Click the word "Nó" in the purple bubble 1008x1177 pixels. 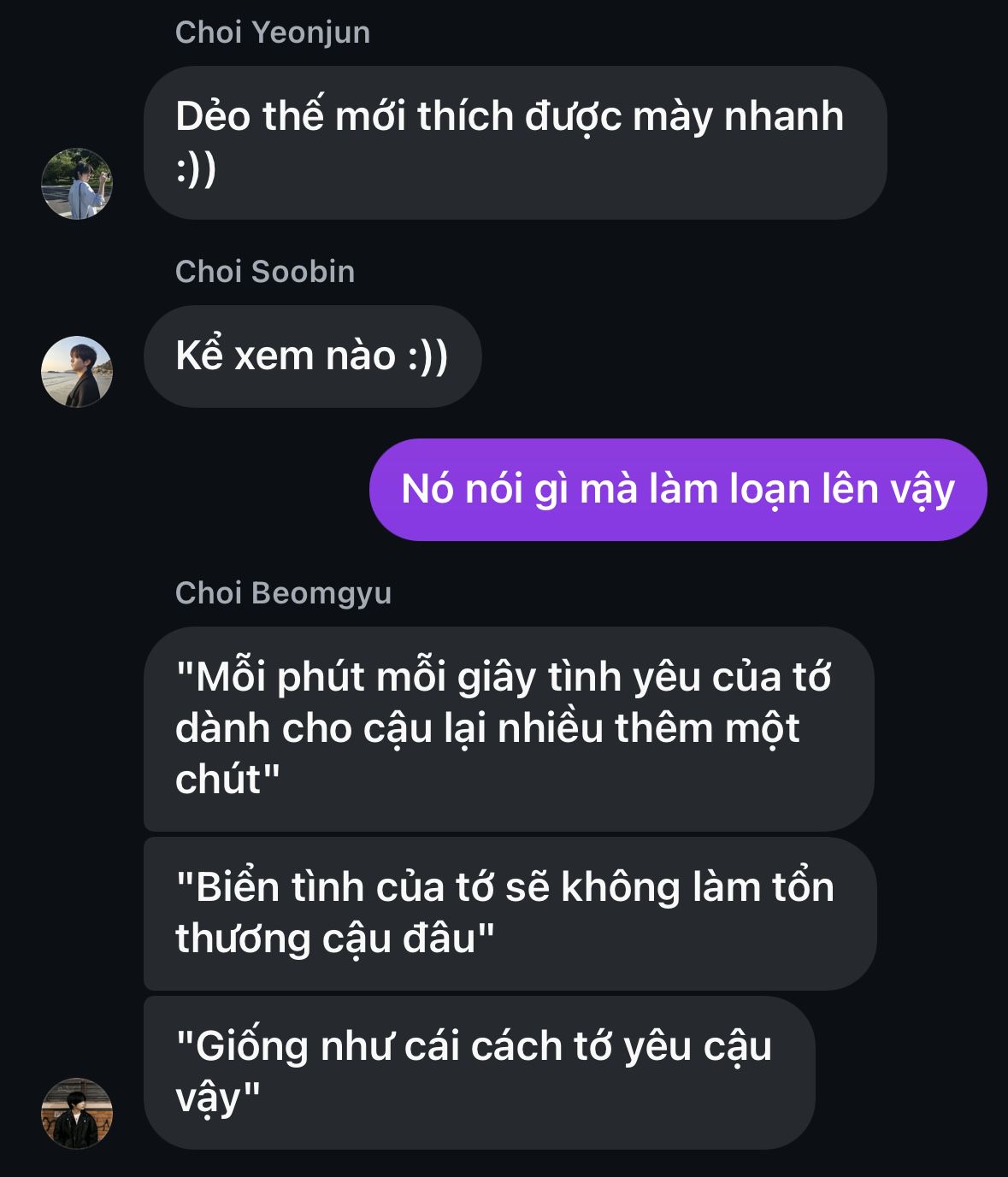(427, 490)
